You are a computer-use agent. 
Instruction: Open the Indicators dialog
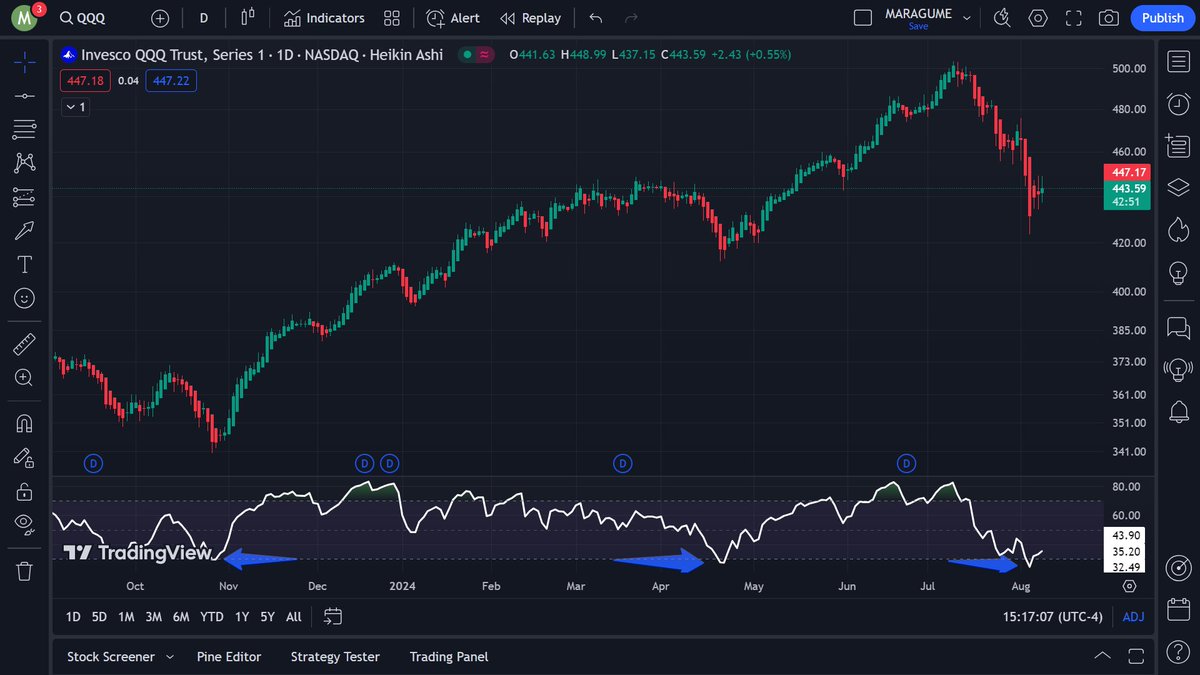click(x=324, y=18)
